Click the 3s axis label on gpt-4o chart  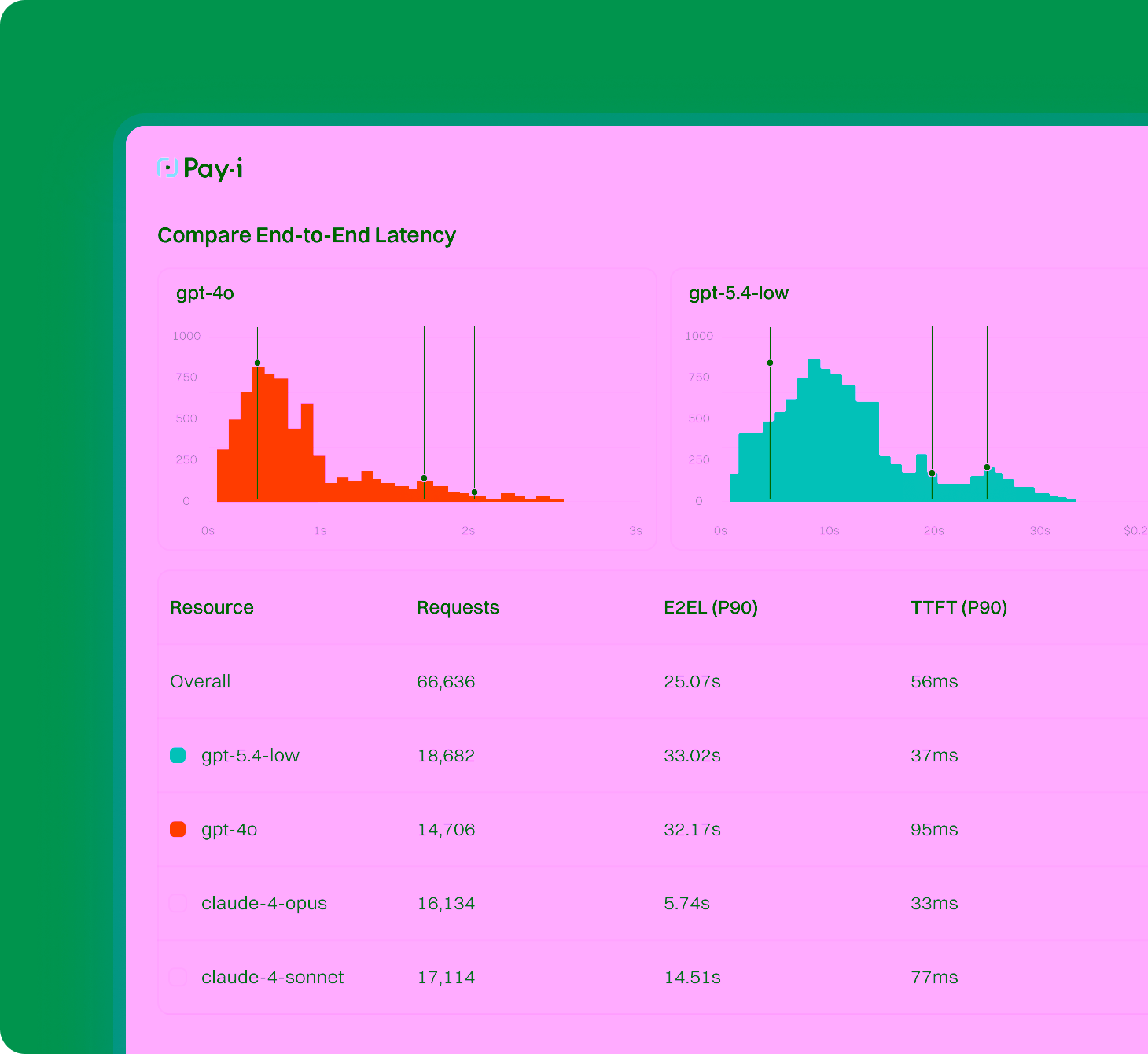click(x=635, y=531)
